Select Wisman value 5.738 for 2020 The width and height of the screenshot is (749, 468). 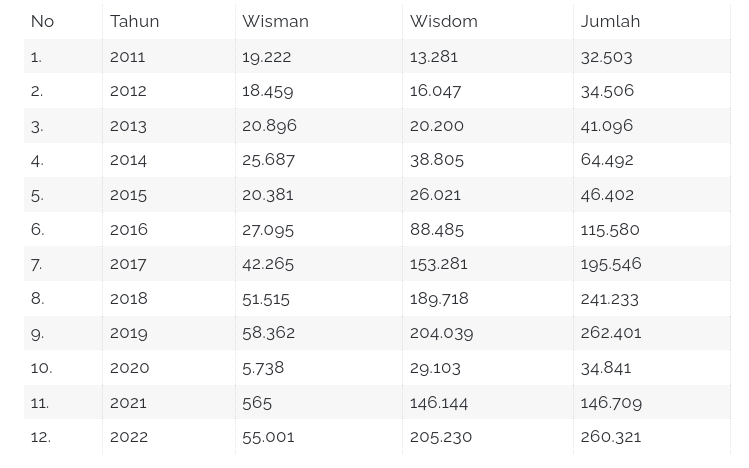point(263,368)
